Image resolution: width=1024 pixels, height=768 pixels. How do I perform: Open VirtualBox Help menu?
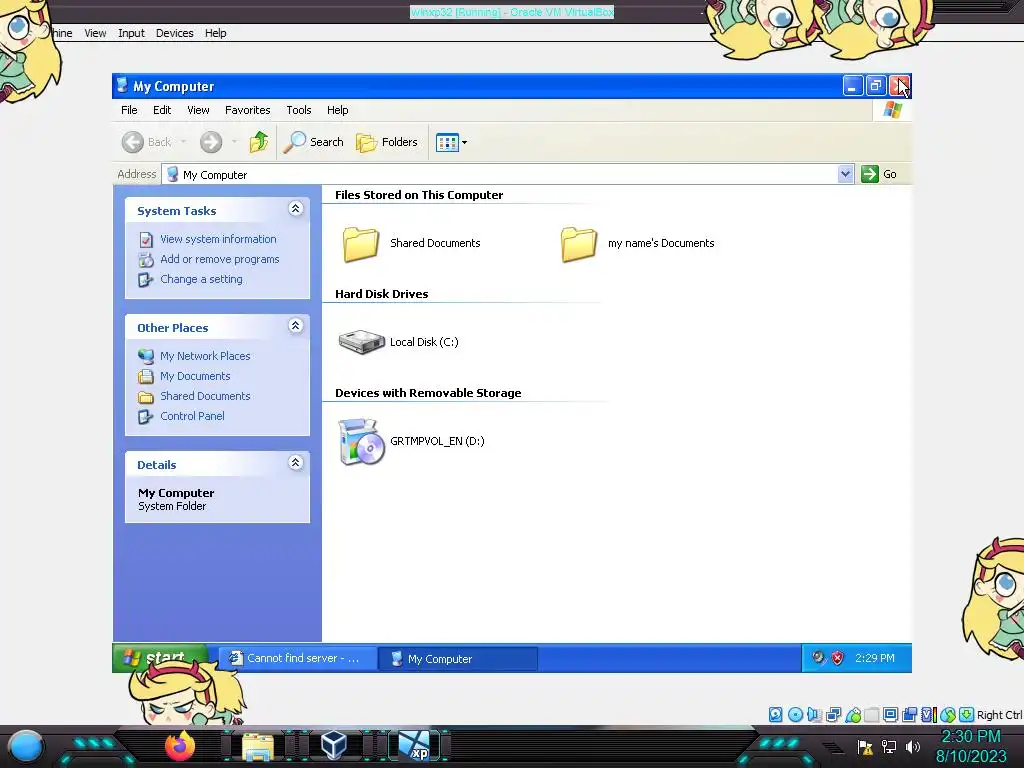(x=216, y=33)
